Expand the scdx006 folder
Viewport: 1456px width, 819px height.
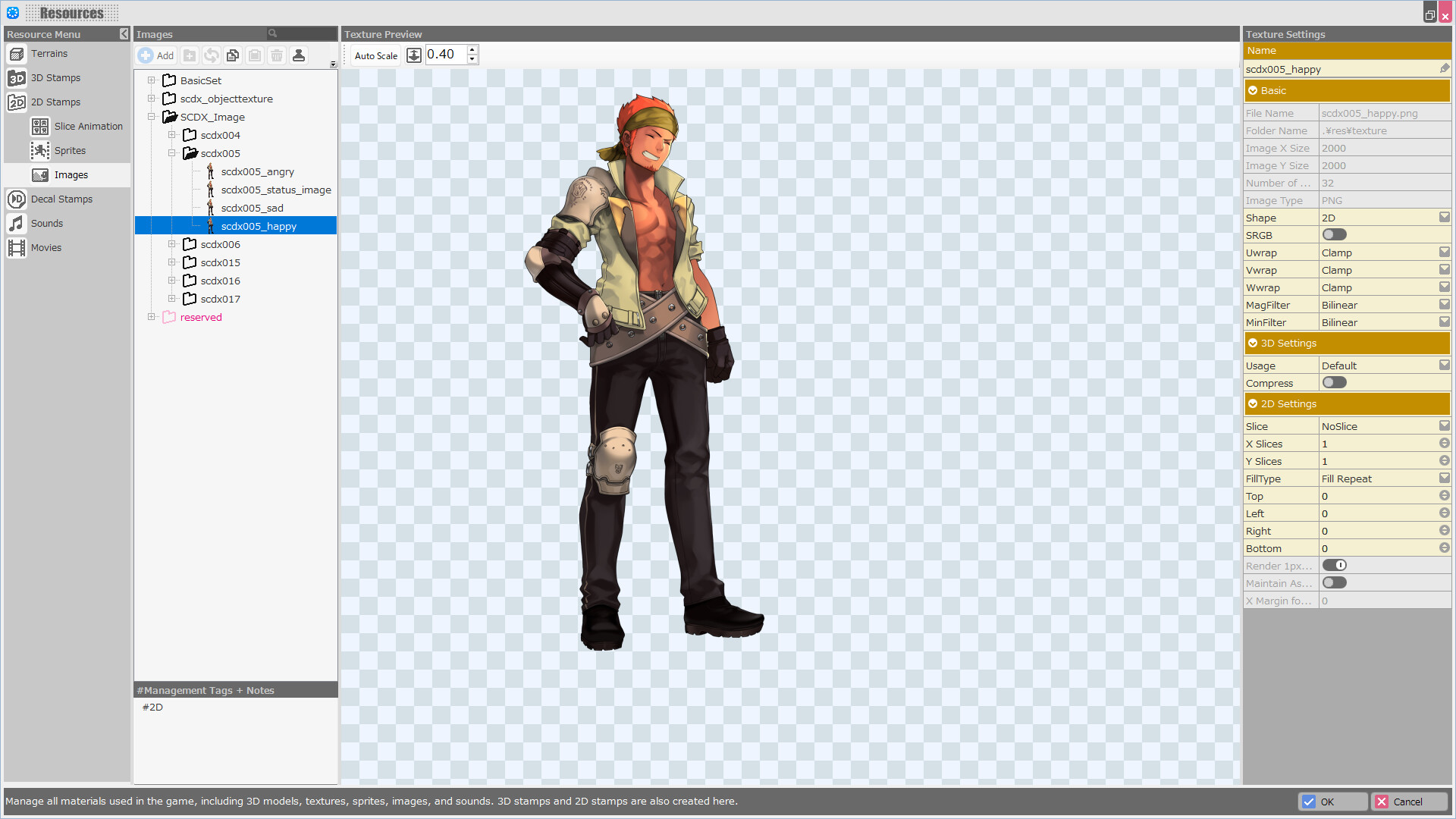(173, 243)
